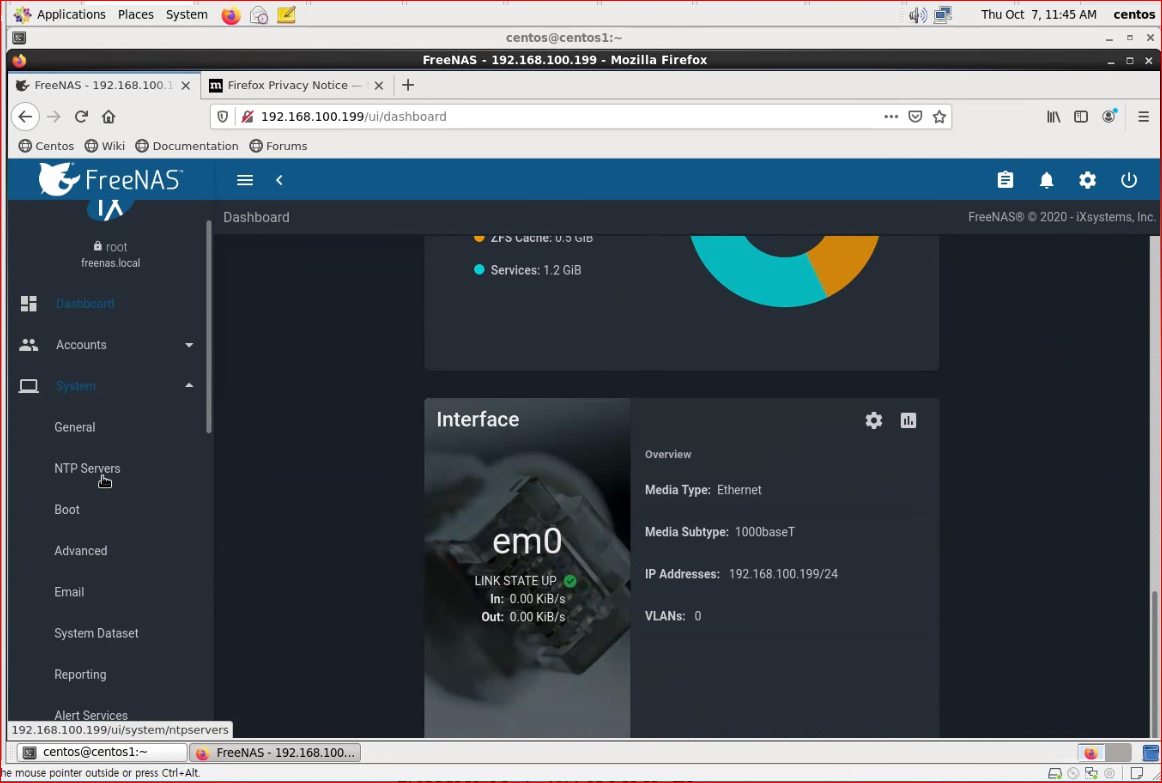Open System Dataset settings

point(96,633)
